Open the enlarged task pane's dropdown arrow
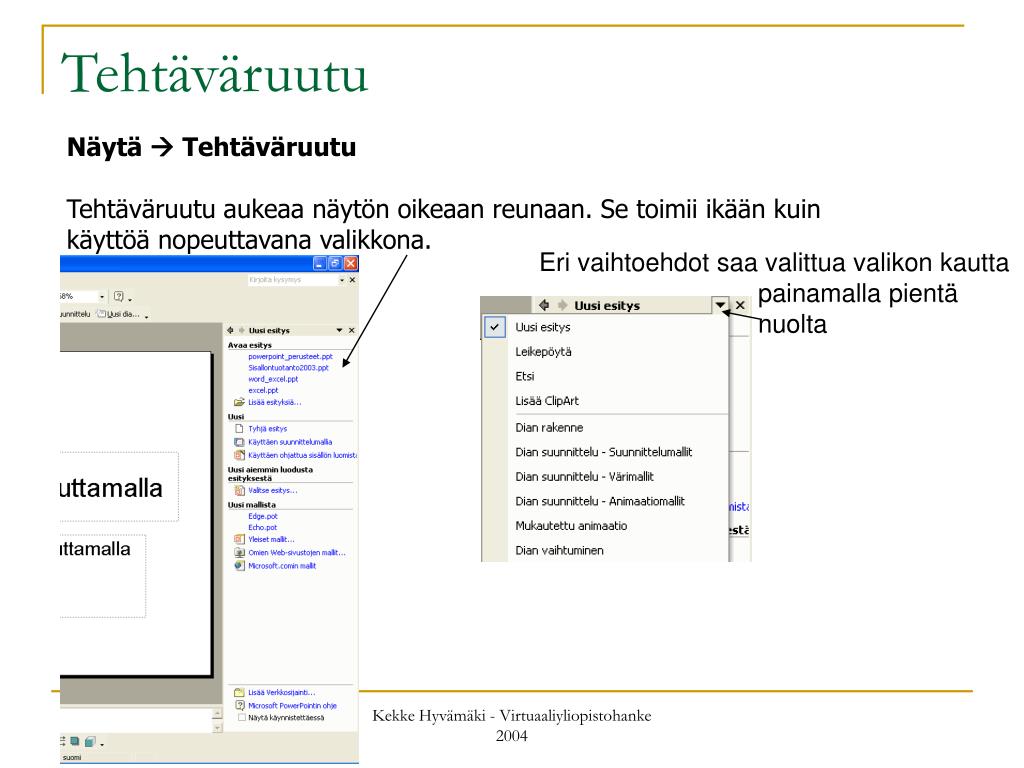 point(720,305)
